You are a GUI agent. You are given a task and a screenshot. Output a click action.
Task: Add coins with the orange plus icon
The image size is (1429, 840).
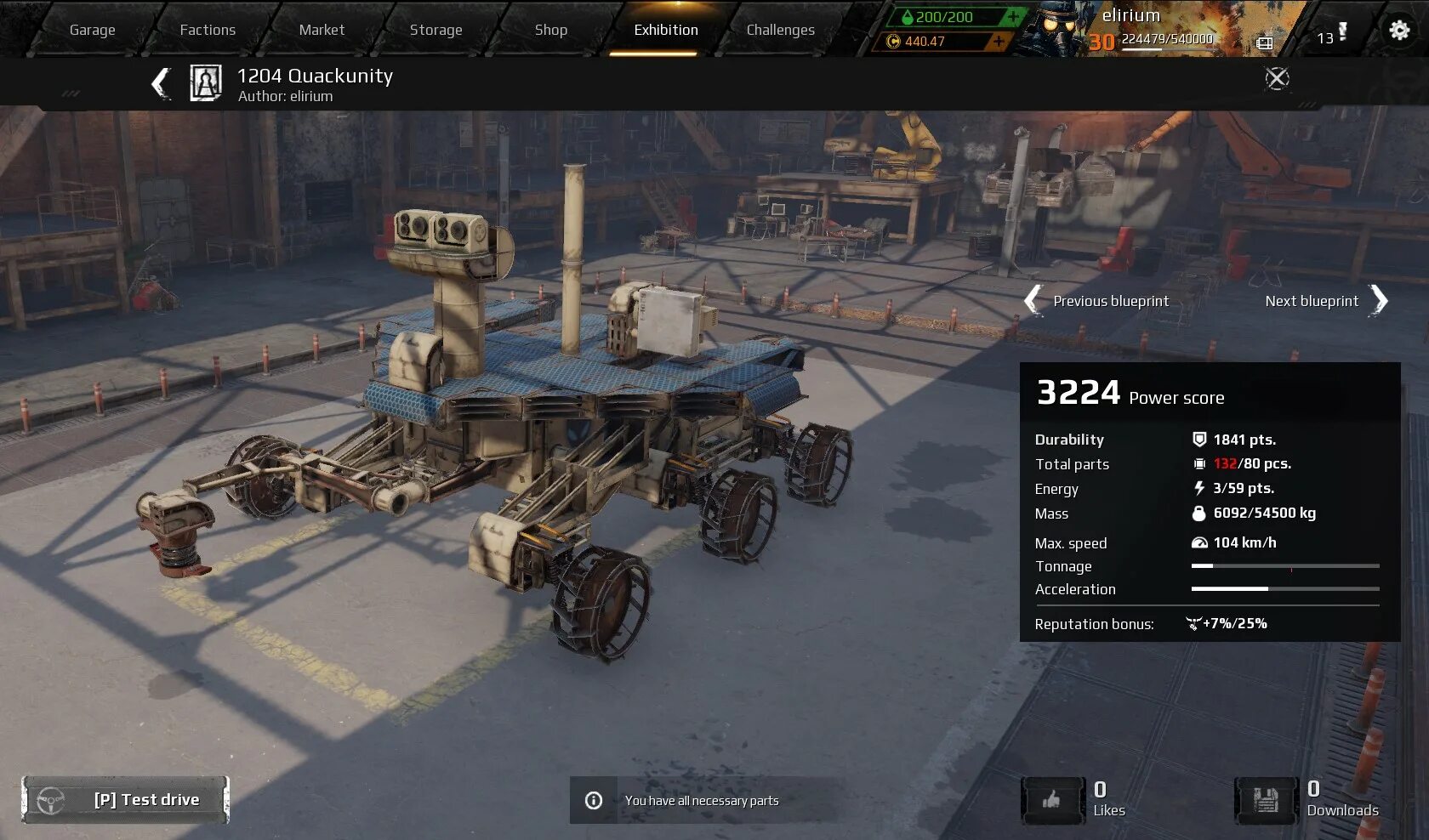tap(999, 41)
